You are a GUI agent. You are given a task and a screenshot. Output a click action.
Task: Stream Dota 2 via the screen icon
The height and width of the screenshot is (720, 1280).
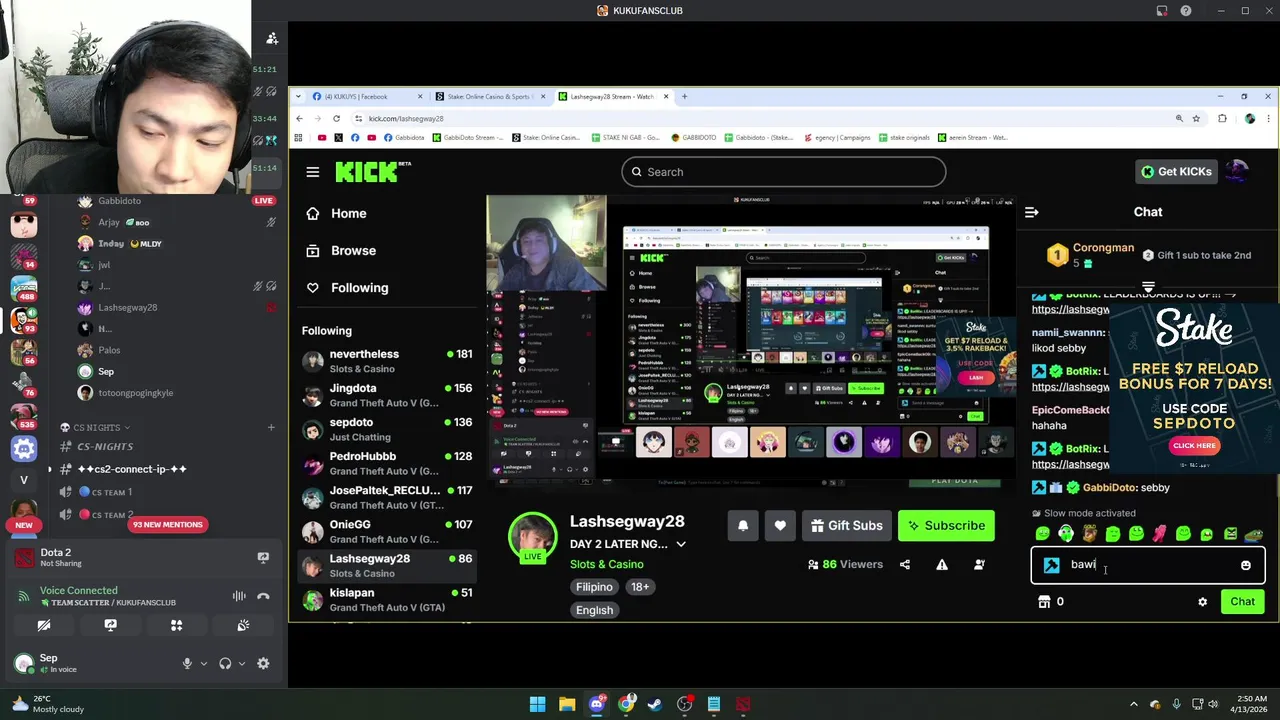[x=263, y=558]
